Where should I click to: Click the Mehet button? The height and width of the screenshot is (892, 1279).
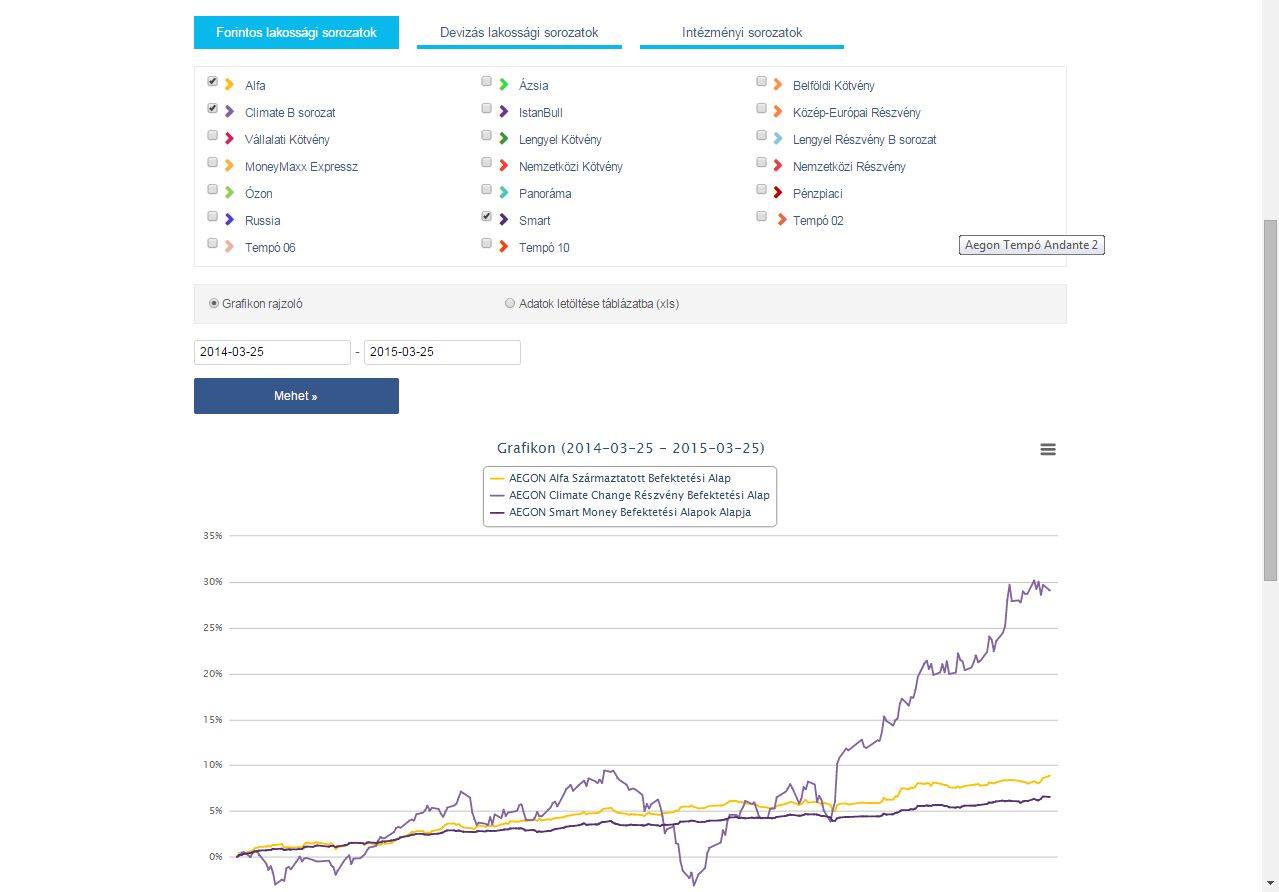296,396
